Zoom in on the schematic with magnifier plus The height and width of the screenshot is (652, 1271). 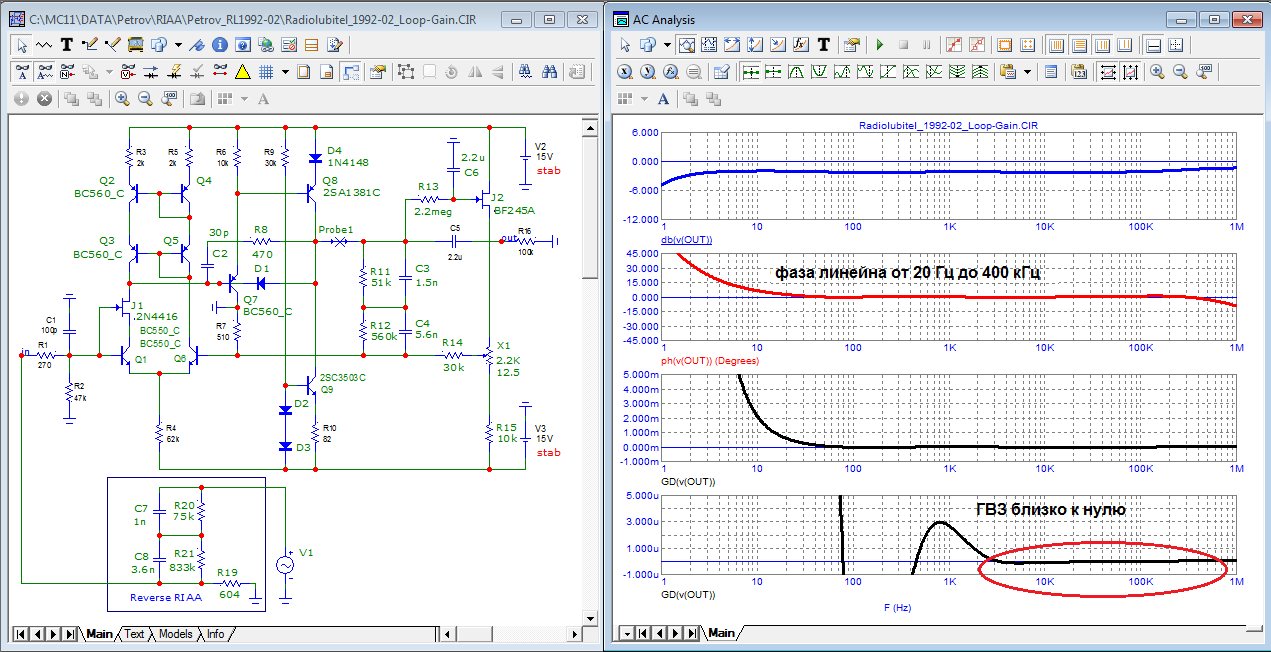click(122, 98)
